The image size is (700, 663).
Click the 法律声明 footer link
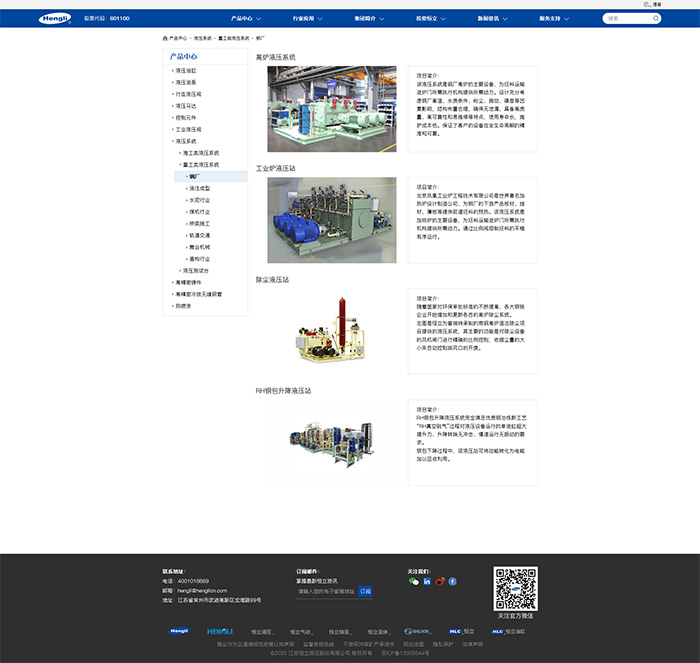click(x=472, y=644)
